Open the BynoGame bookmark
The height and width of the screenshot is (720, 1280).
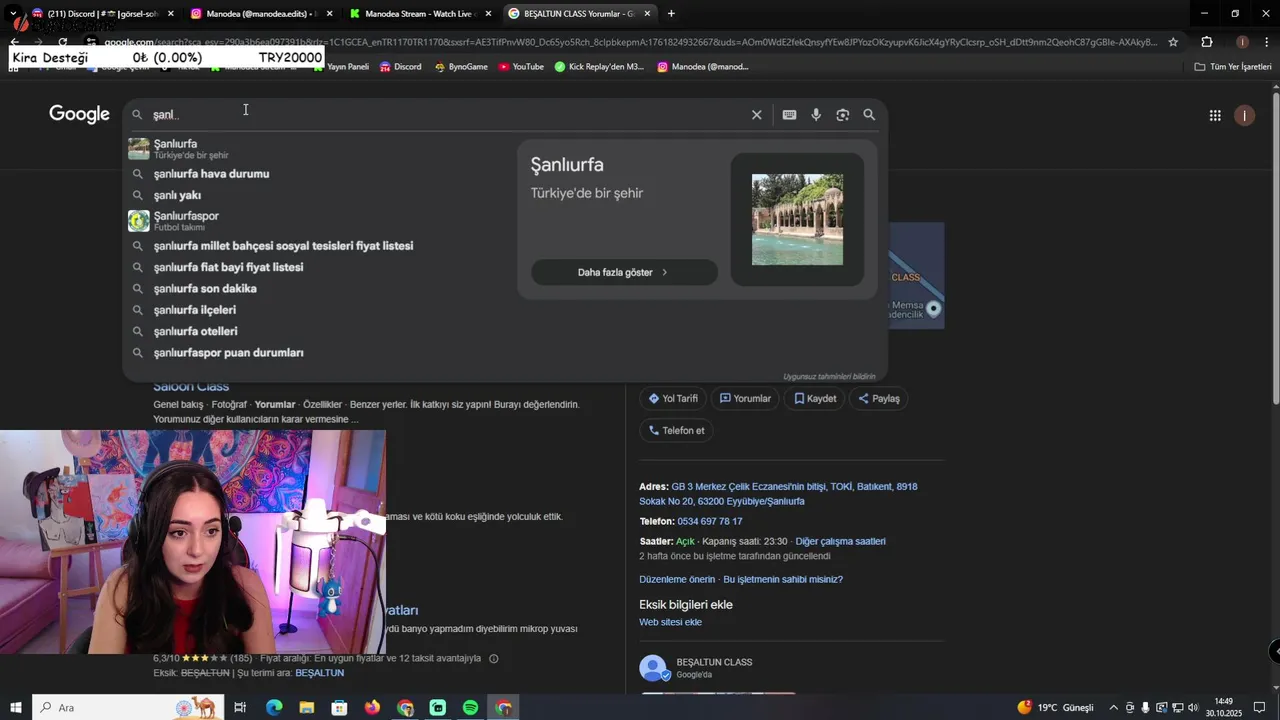(x=460, y=67)
